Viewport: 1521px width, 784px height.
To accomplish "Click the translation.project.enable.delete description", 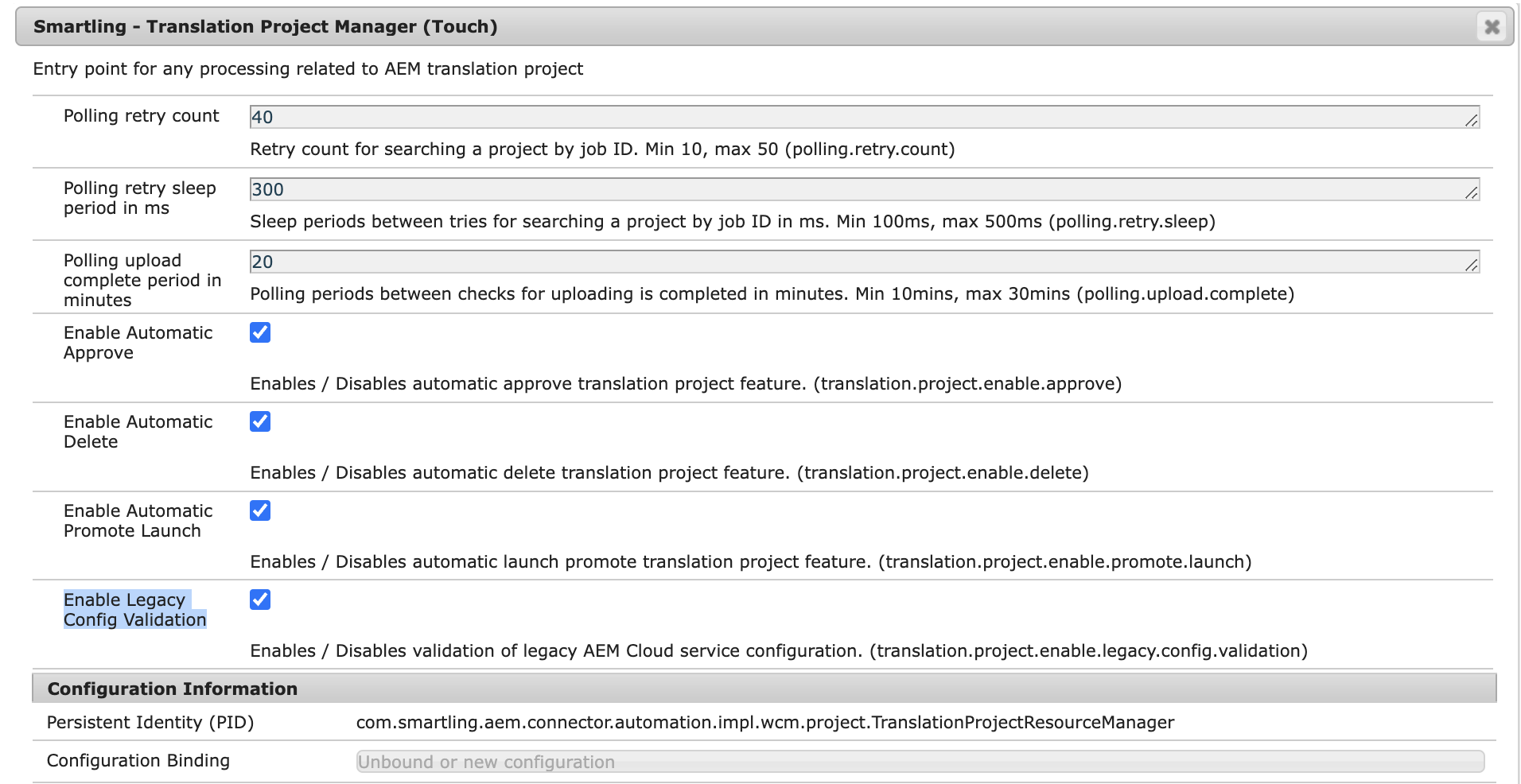I will tap(669, 473).
